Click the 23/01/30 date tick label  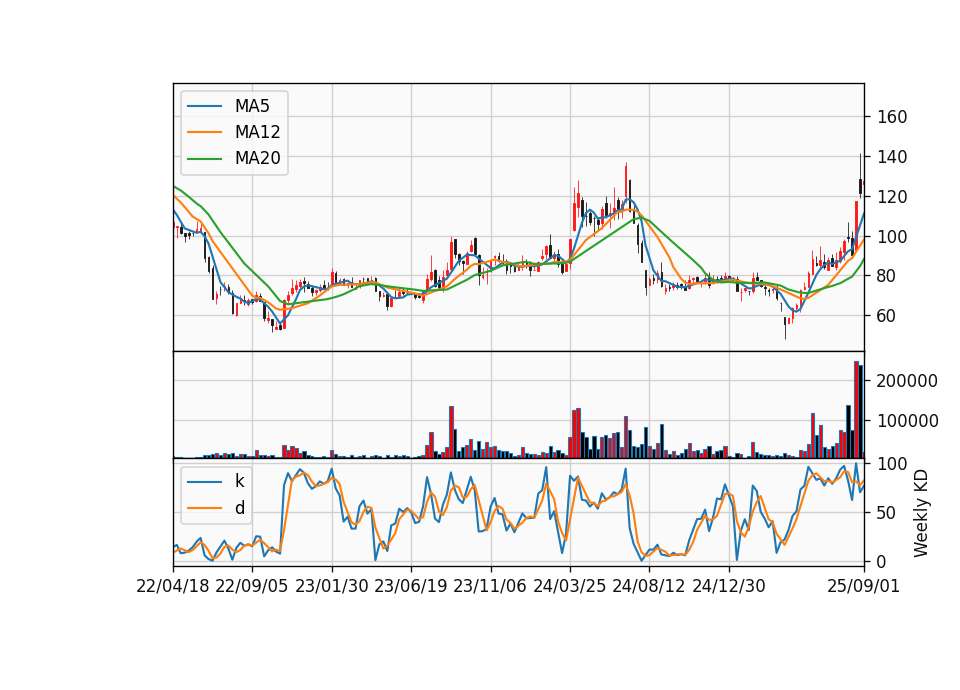tap(332, 586)
